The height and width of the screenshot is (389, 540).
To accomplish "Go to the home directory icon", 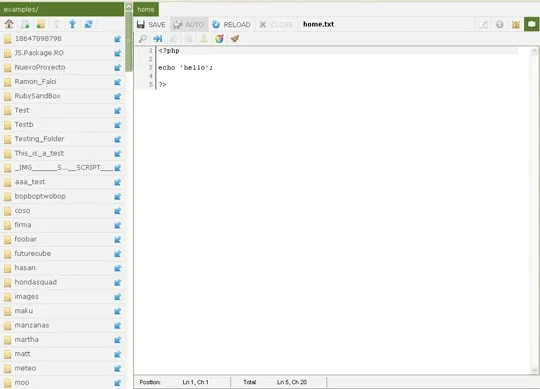I will (x=9, y=24).
